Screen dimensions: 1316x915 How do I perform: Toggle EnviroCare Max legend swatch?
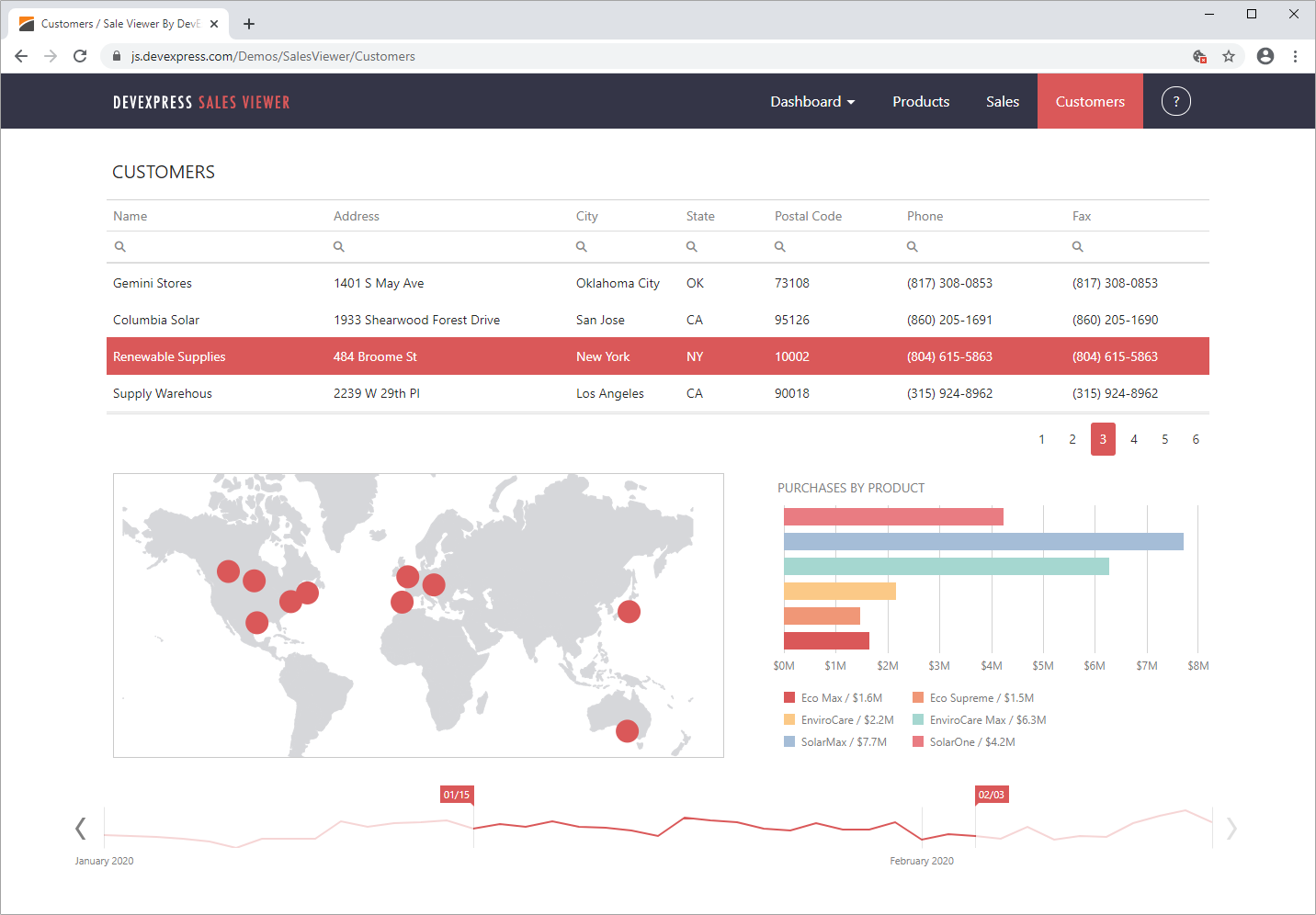click(x=918, y=719)
